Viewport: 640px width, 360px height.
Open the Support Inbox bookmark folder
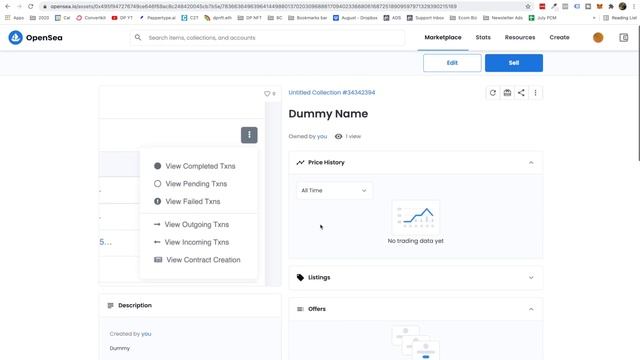[425, 18]
